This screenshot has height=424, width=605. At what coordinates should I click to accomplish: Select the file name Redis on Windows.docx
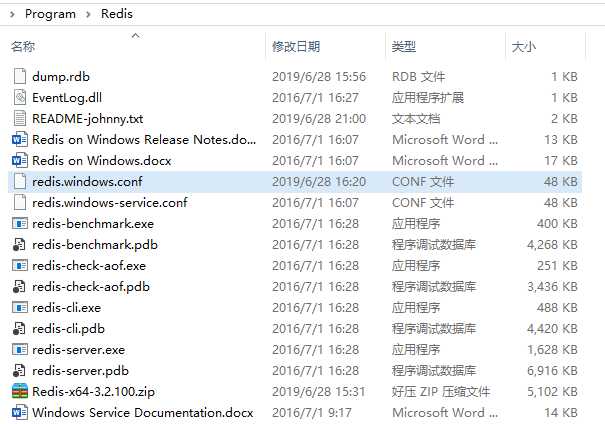(102, 160)
